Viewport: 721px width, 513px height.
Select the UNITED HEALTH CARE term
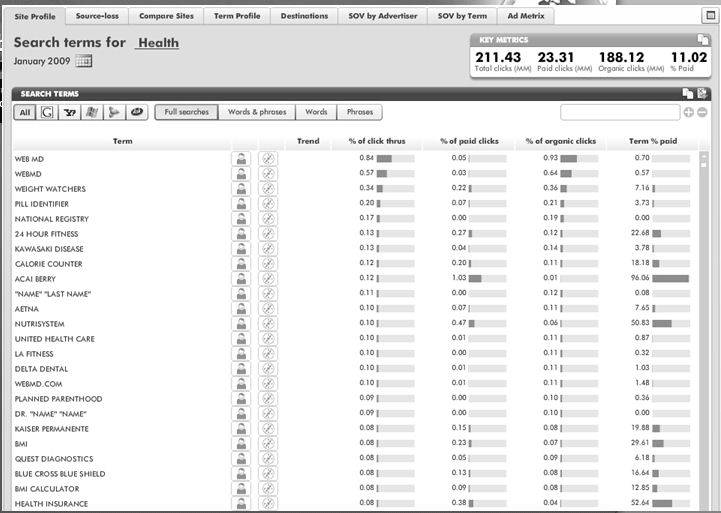pyautogui.click(x=55, y=339)
